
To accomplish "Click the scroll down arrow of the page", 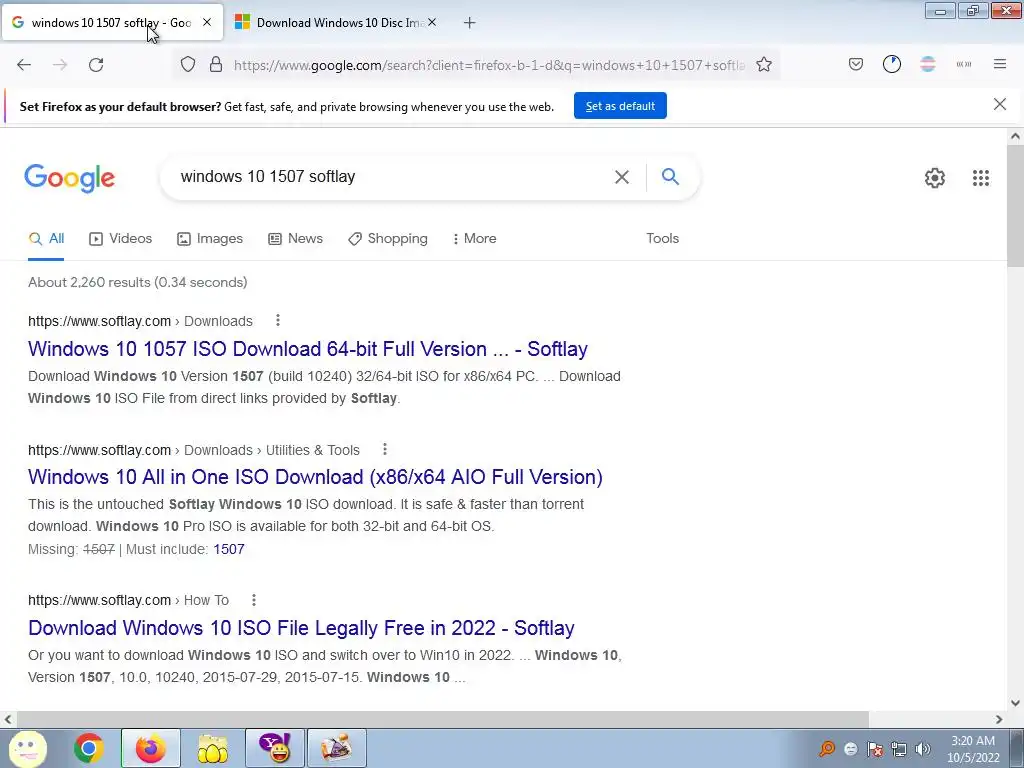I will click(1015, 703).
